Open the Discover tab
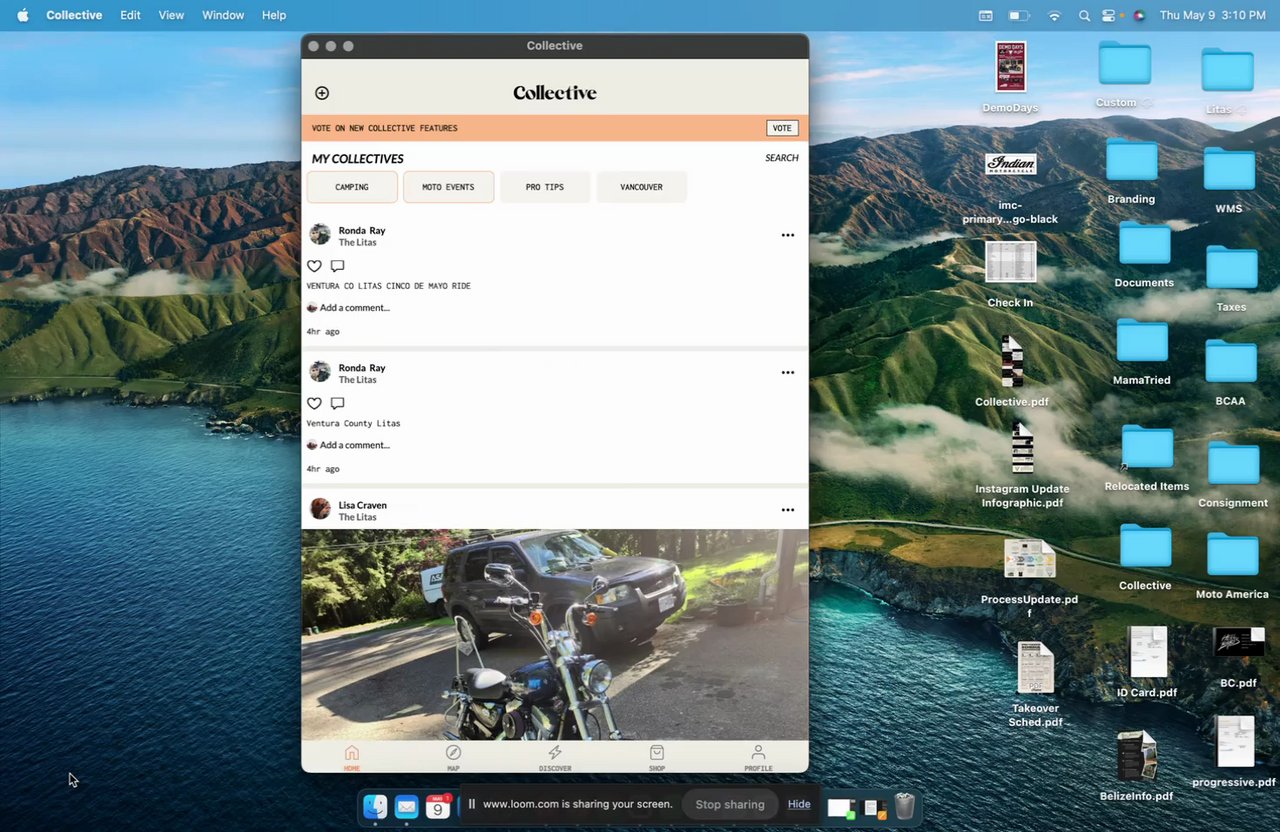This screenshot has height=832, width=1280. [x=555, y=757]
